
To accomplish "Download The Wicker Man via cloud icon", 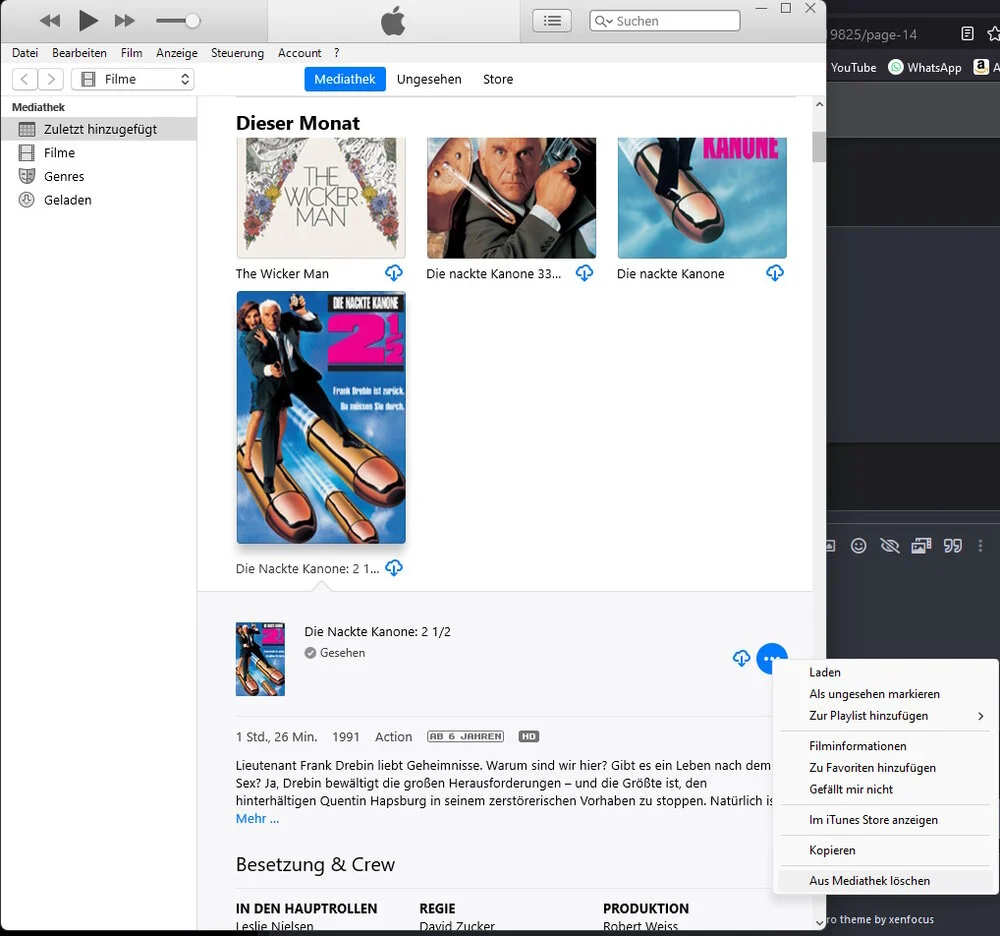I will coord(394,274).
